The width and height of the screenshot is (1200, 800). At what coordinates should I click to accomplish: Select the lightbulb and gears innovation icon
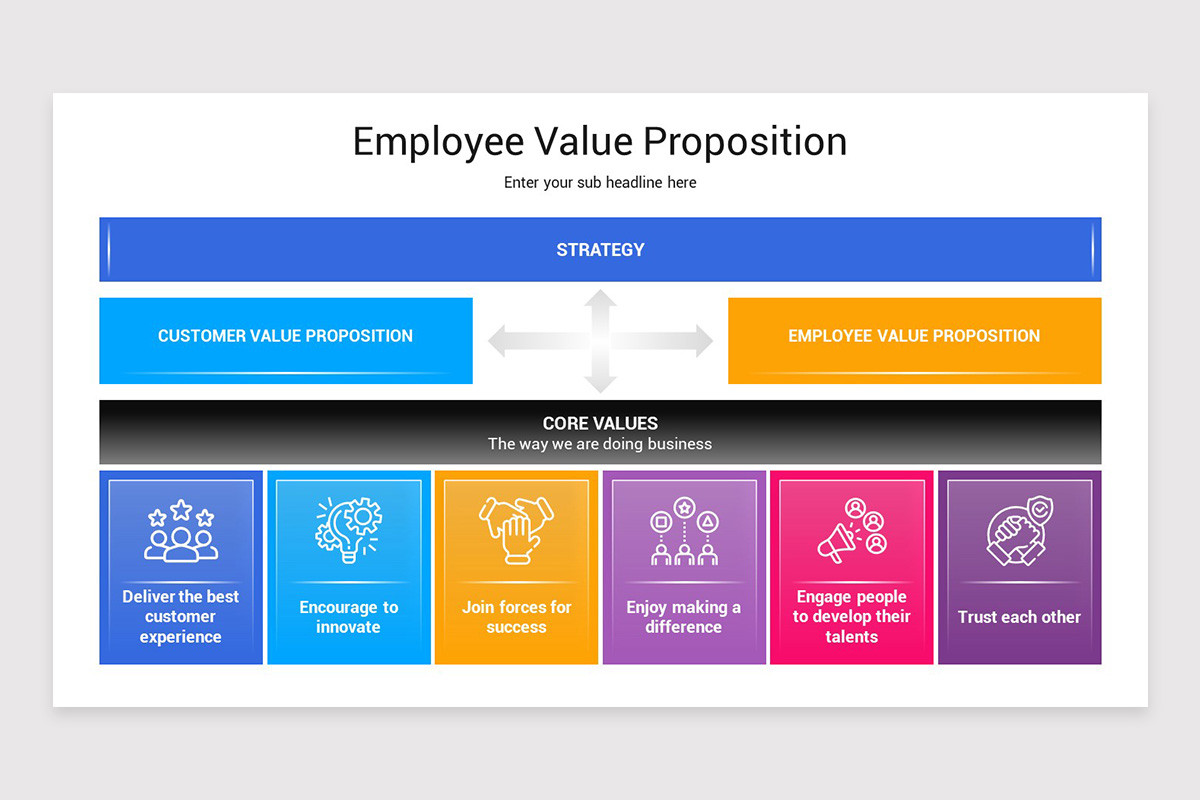click(x=349, y=528)
